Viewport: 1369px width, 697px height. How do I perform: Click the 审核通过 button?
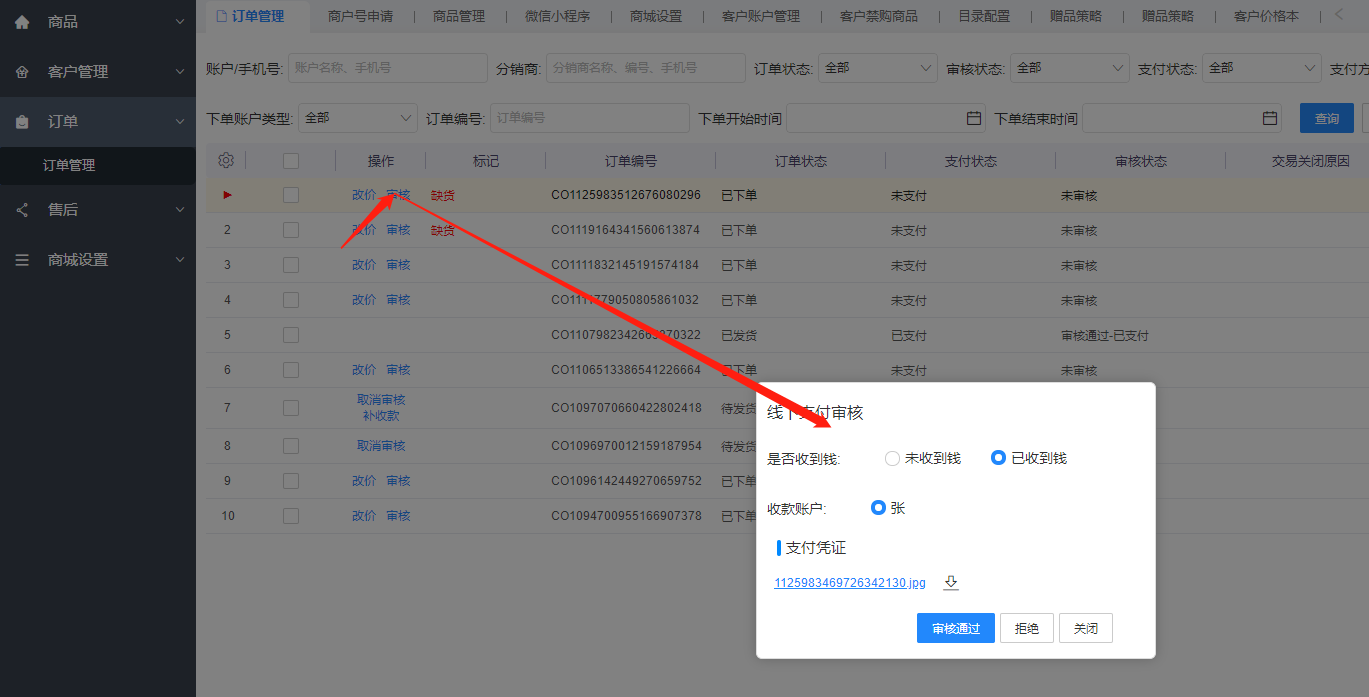click(x=956, y=628)
